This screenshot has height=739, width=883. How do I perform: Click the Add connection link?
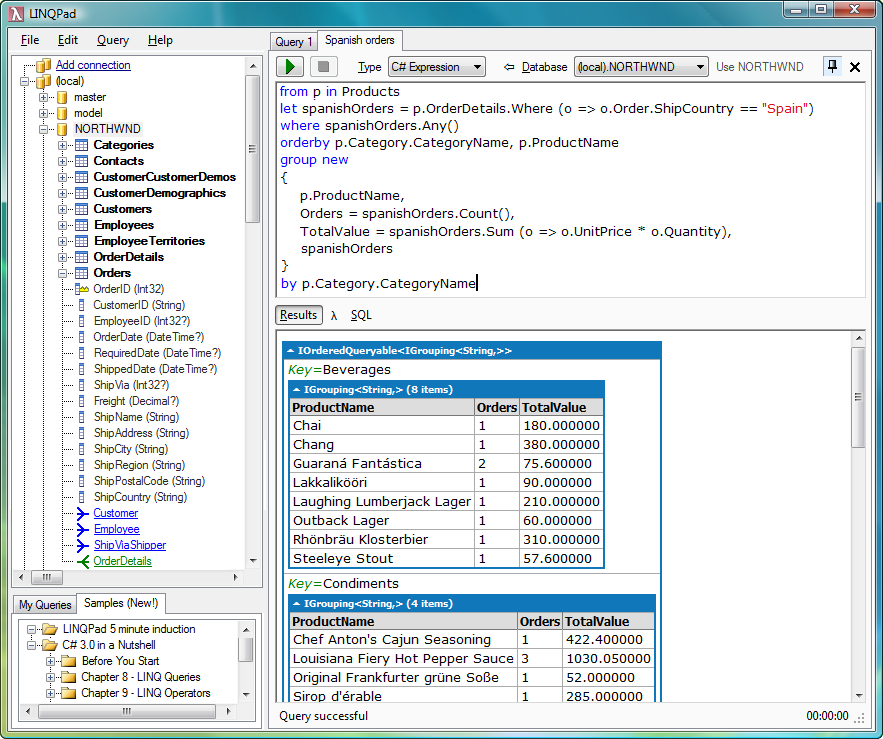(93, 65)
